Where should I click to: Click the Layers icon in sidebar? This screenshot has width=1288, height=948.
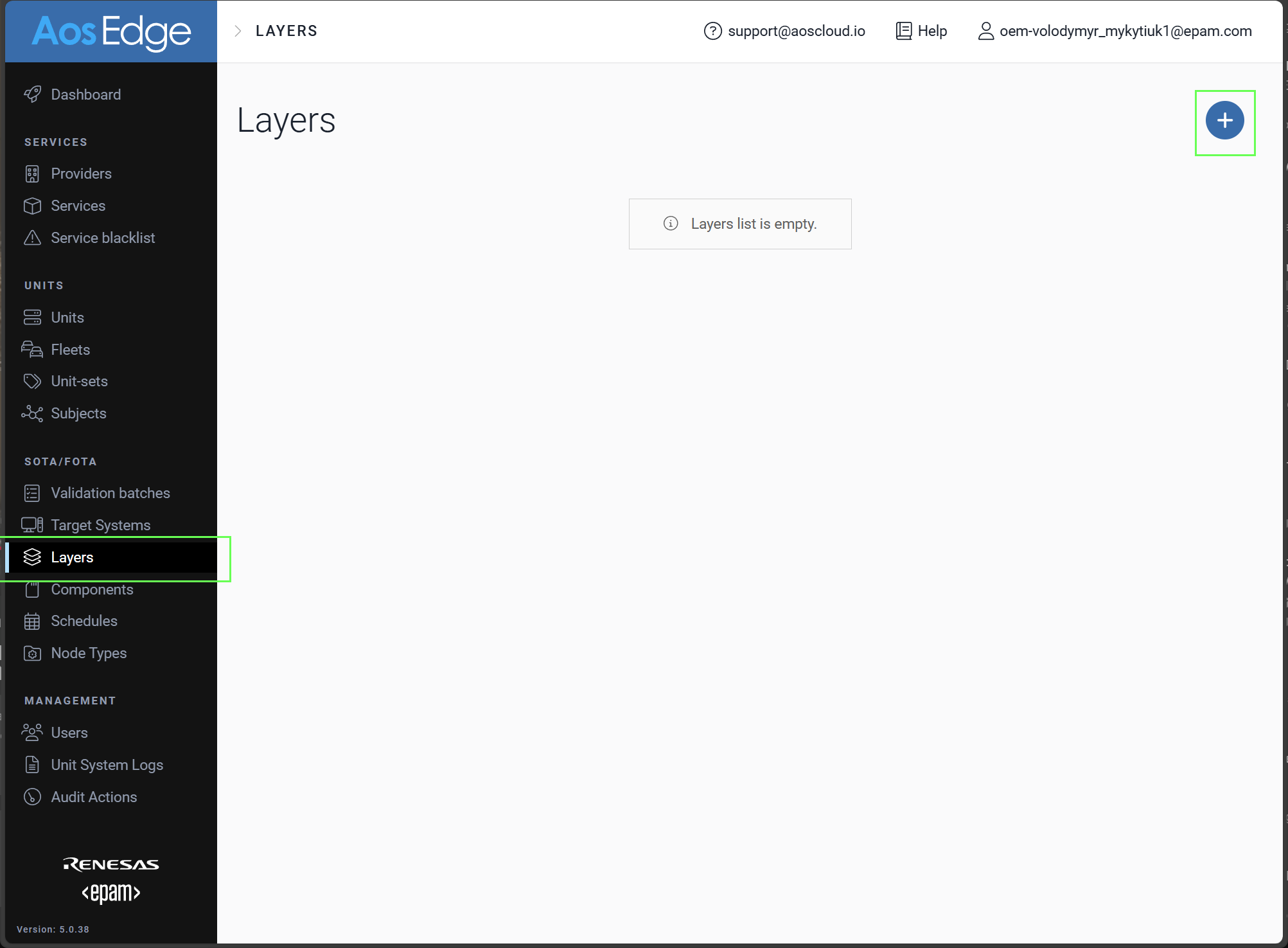click(x=32, y=557)
